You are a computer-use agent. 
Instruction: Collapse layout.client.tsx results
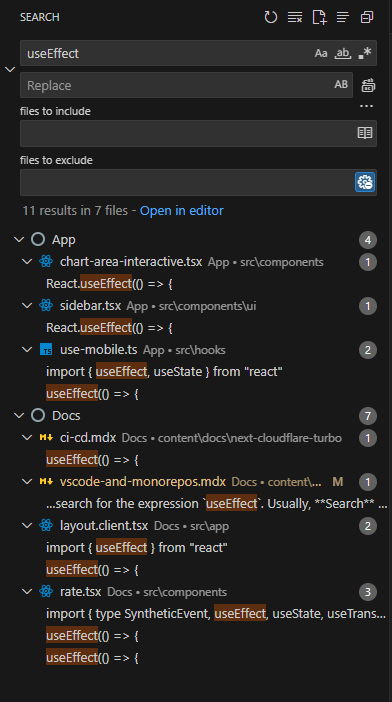(27, 526)
